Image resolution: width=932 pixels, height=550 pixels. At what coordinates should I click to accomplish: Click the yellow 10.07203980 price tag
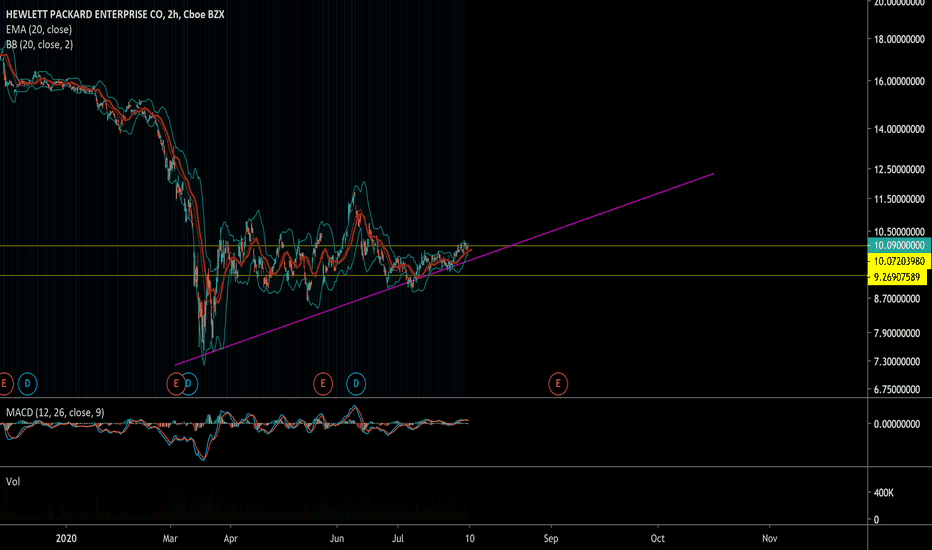click(899, 261)
